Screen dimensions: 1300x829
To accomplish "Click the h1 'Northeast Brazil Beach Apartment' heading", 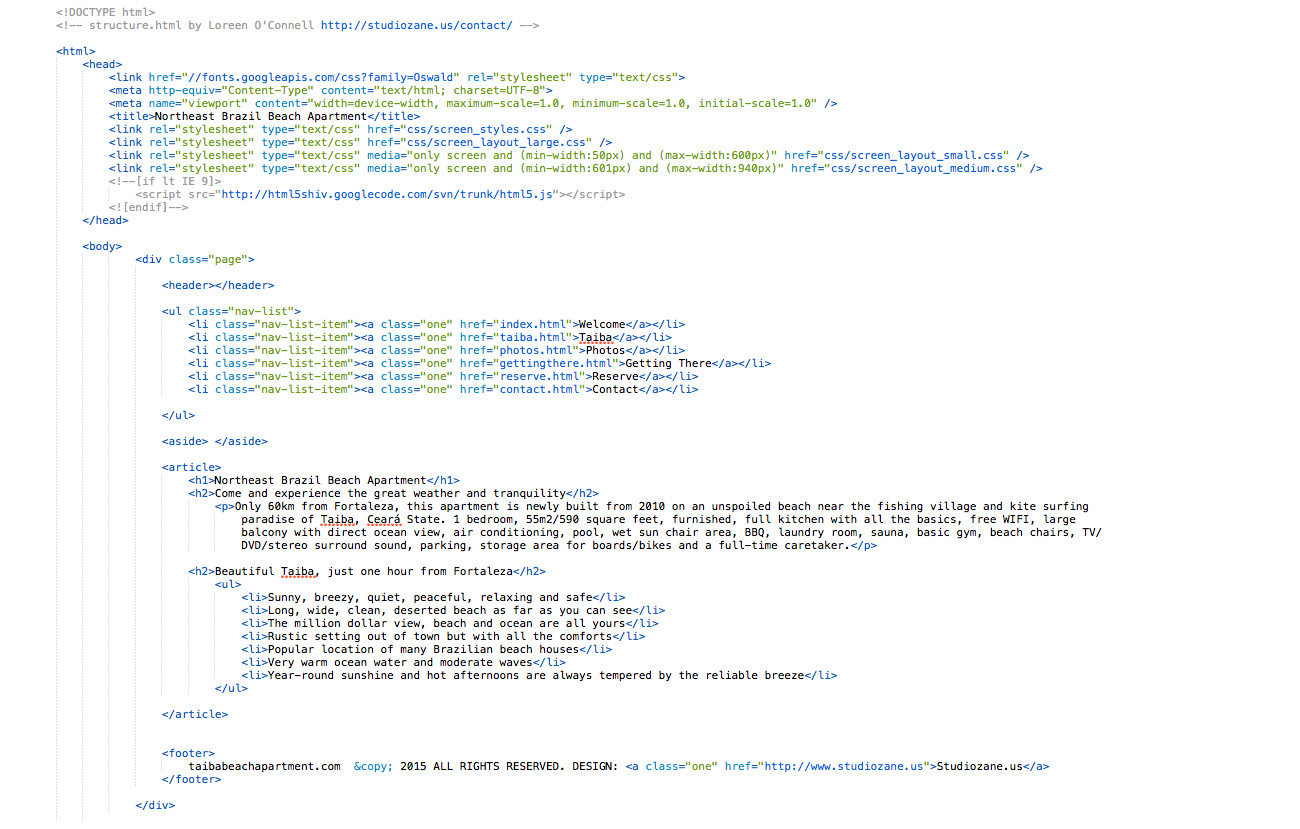I will point(321,480).
